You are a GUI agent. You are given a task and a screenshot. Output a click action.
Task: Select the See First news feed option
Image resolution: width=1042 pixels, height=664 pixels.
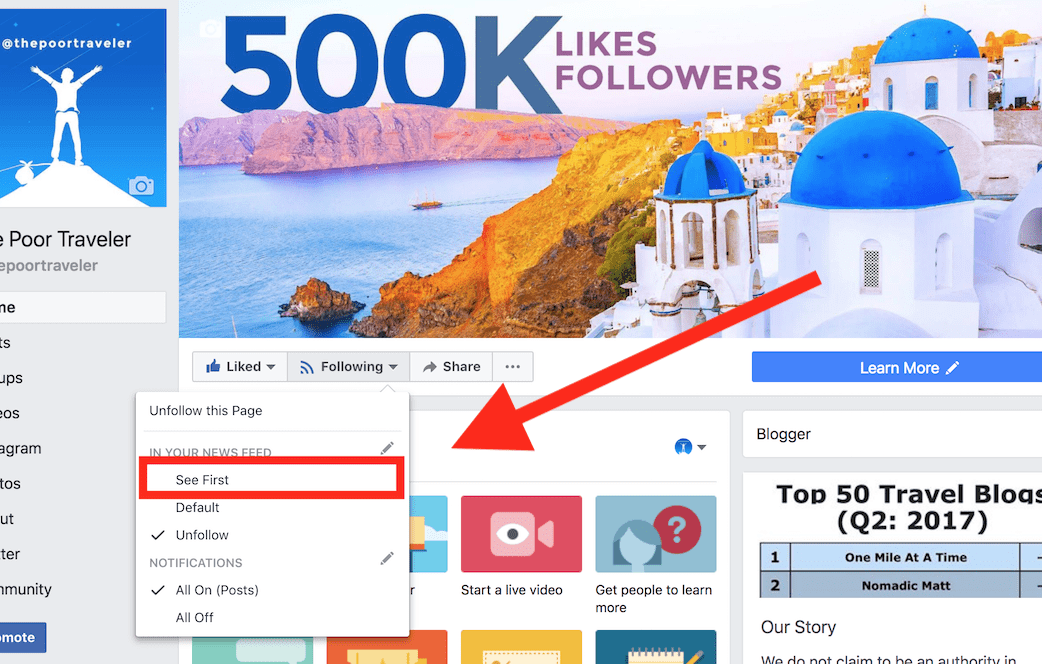[202, 480]
